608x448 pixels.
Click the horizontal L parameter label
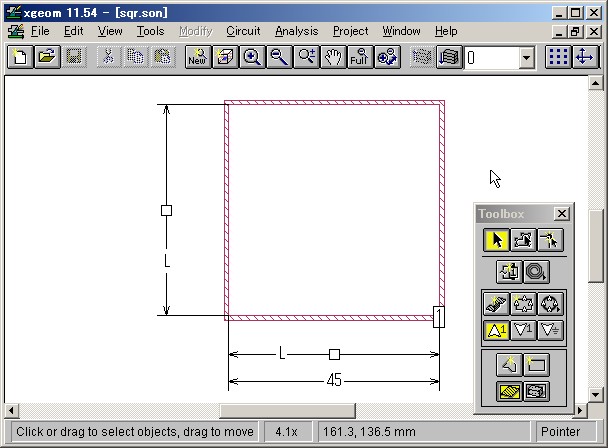pos(282,353)
